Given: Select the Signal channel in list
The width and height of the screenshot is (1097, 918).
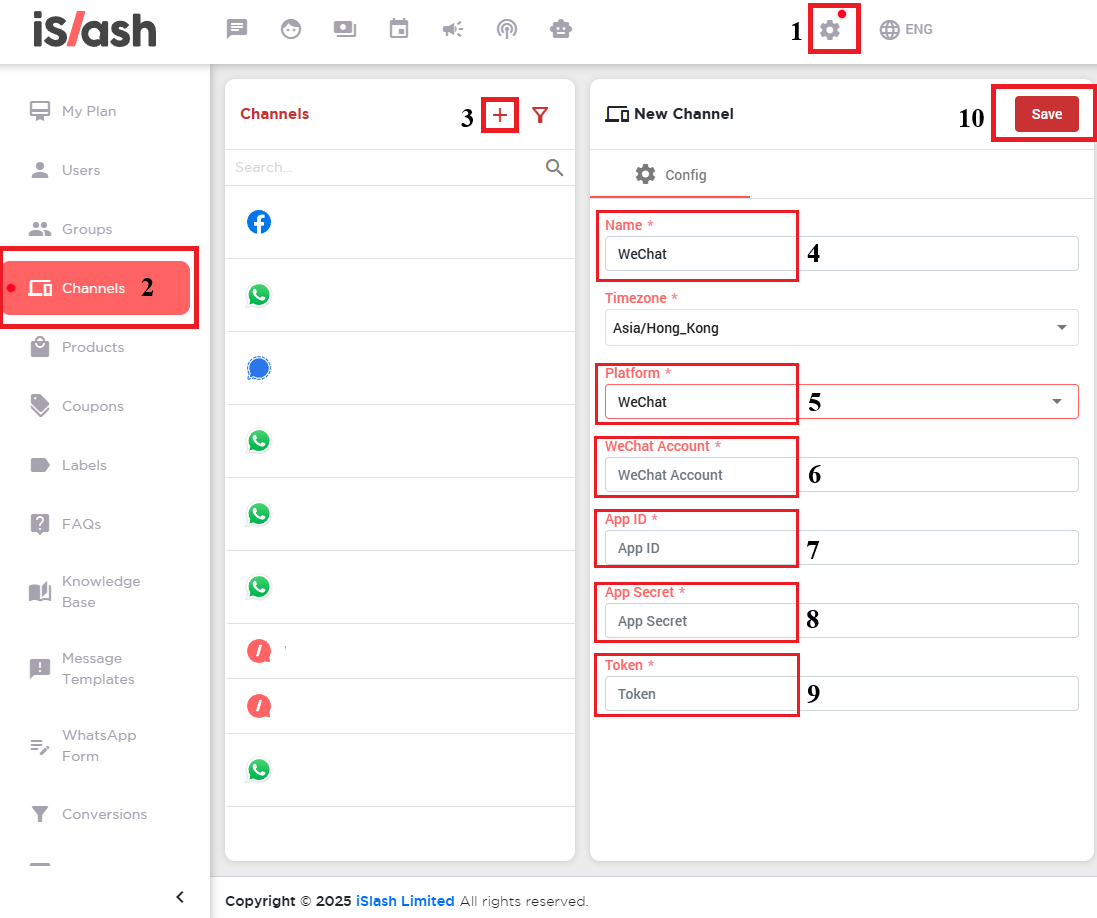Looking at the screenshot, I should click(259, 368).
